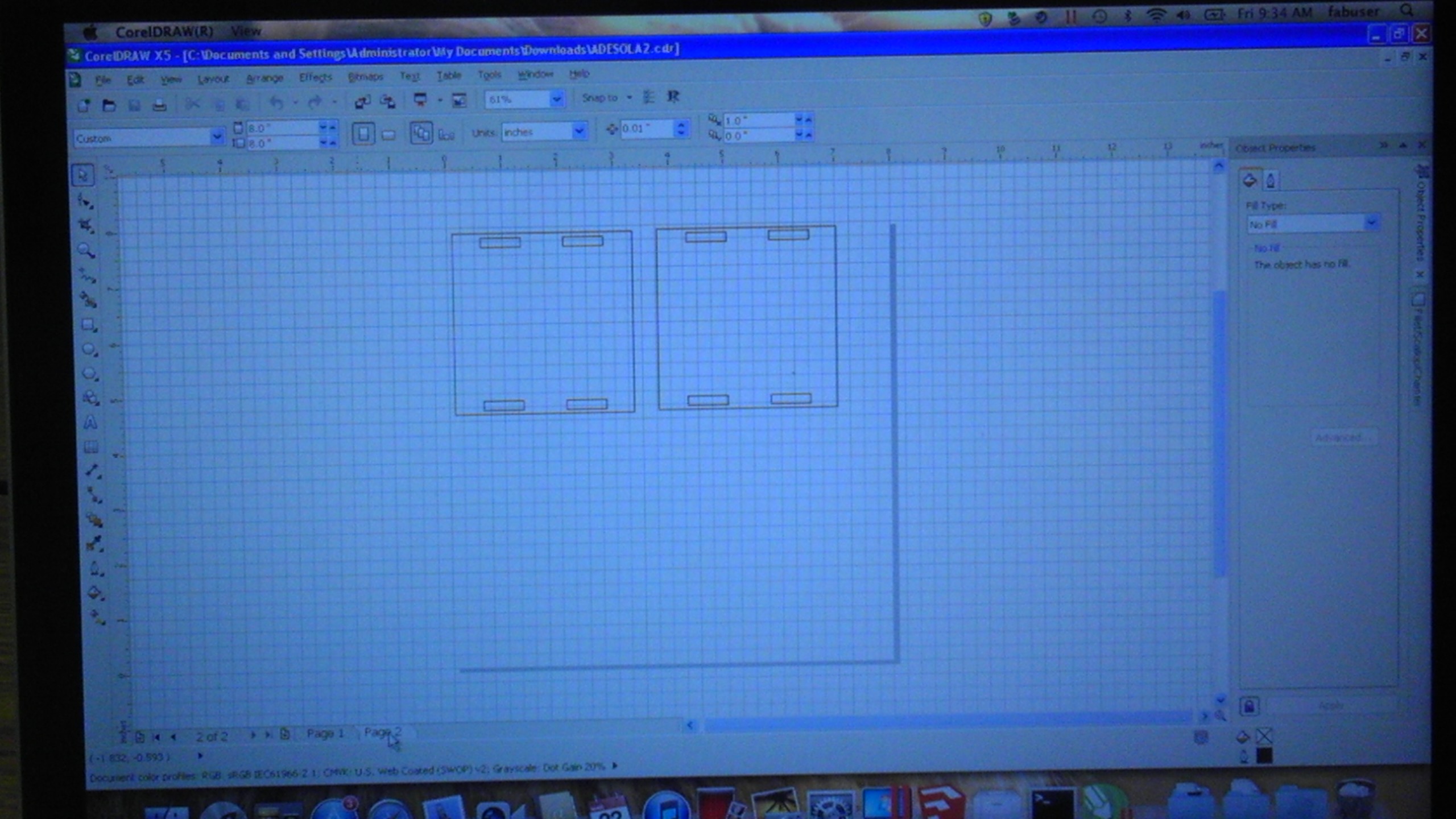Select the Pick tool in toolbox
1456x819 pixels.
point(83,175)
